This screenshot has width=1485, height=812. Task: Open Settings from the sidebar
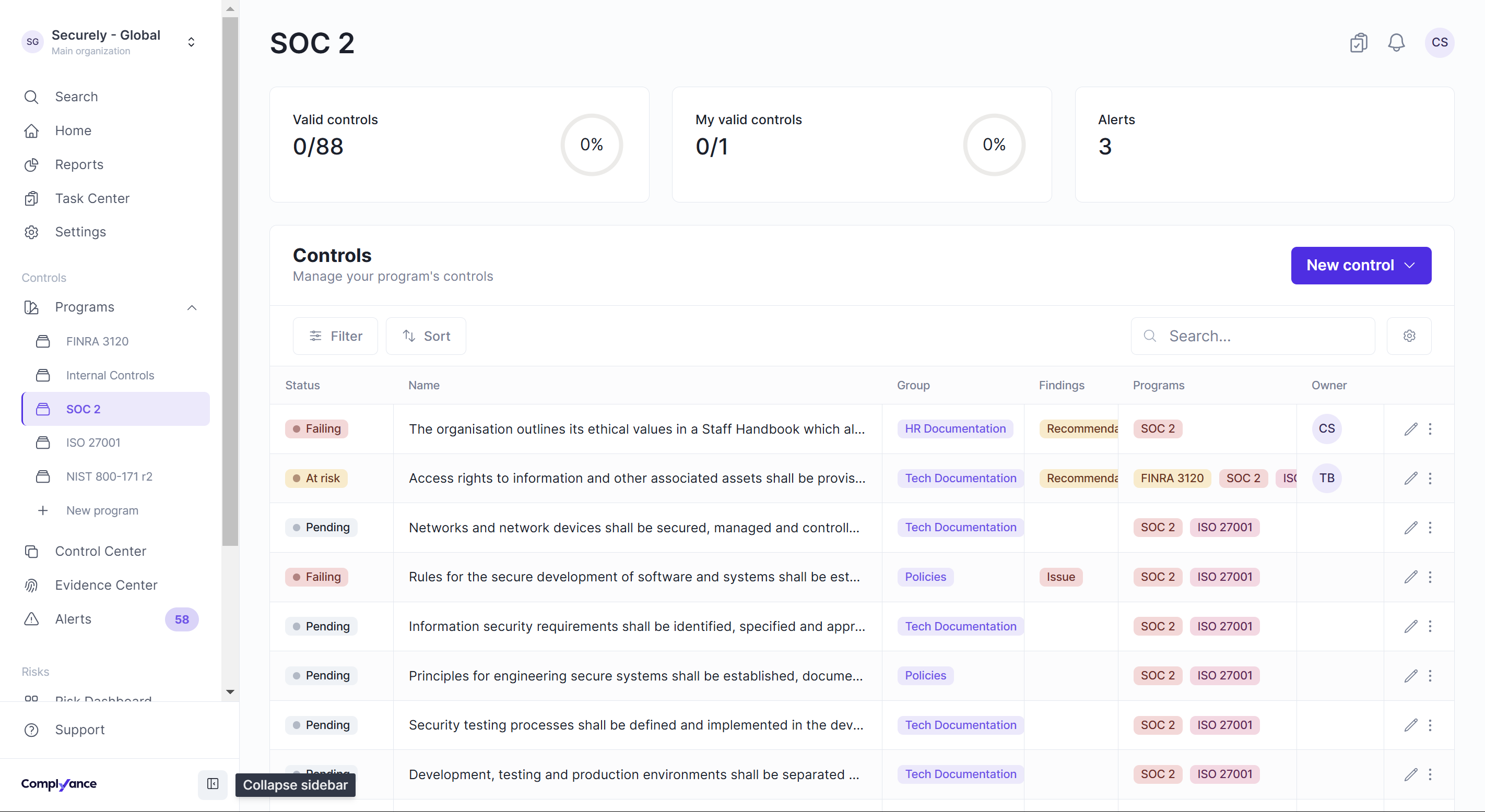(81, 232)
